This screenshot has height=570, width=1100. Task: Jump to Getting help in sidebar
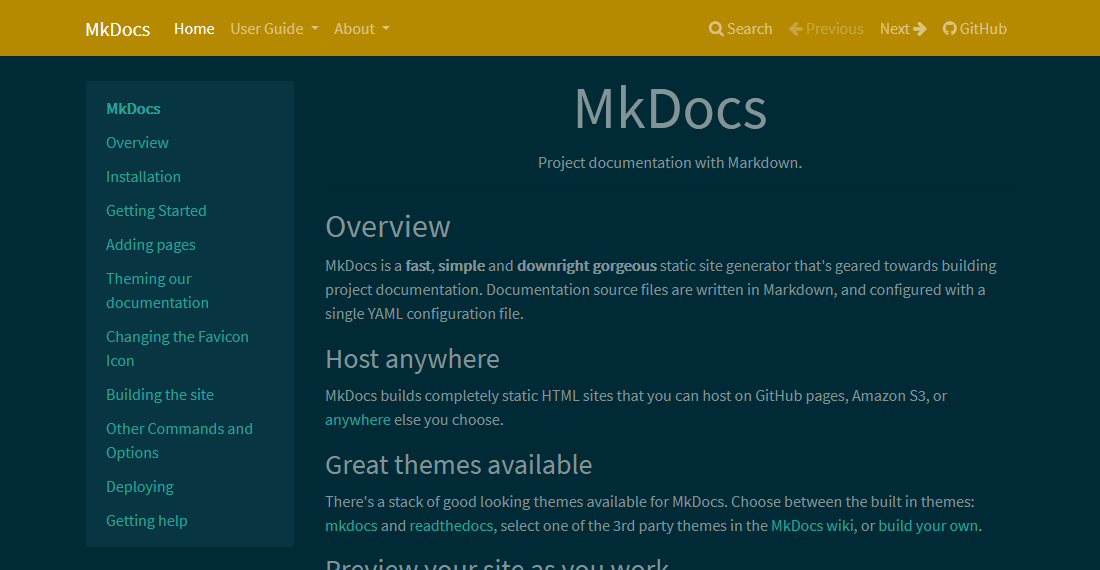pyautogui.click(x=147, y=521)
